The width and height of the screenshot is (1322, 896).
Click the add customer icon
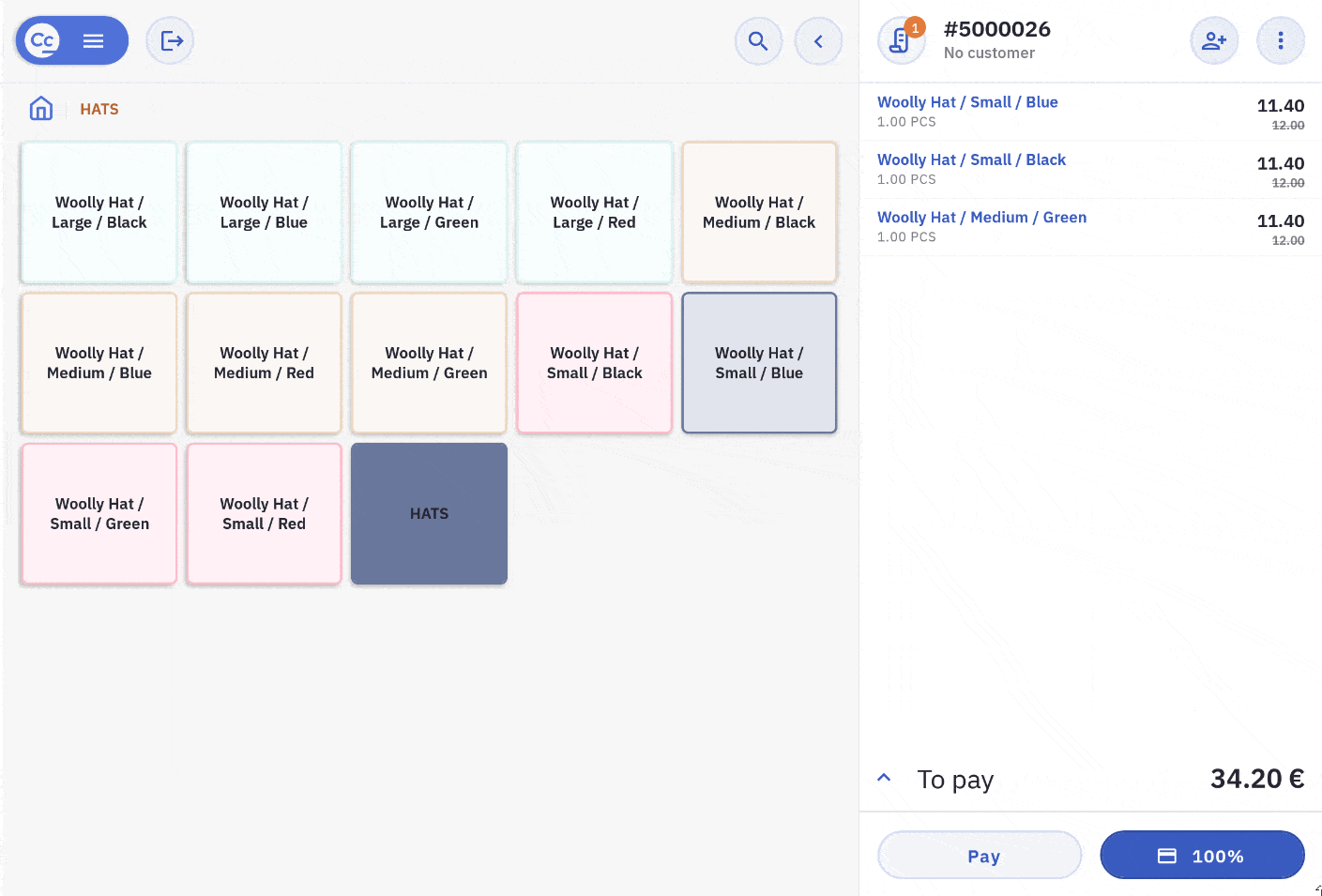tap(1214, 40)
